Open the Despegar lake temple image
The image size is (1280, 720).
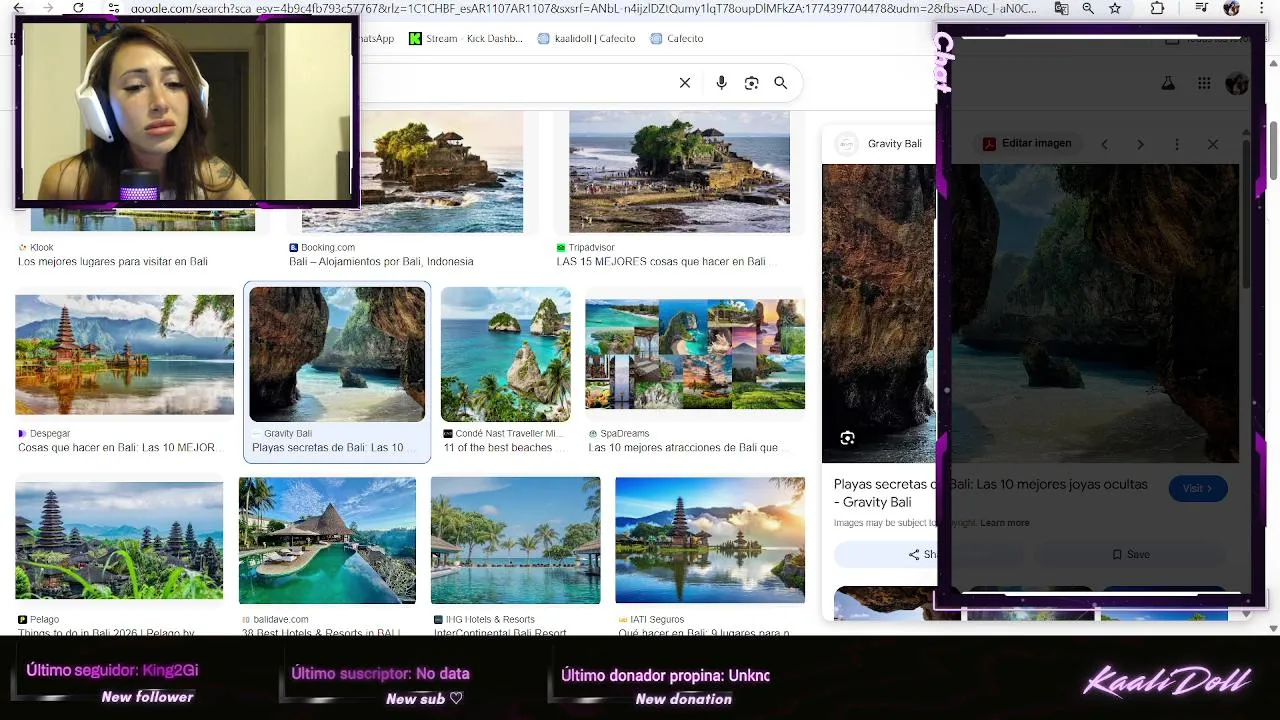pyautogui.click(x=124, y=354)
